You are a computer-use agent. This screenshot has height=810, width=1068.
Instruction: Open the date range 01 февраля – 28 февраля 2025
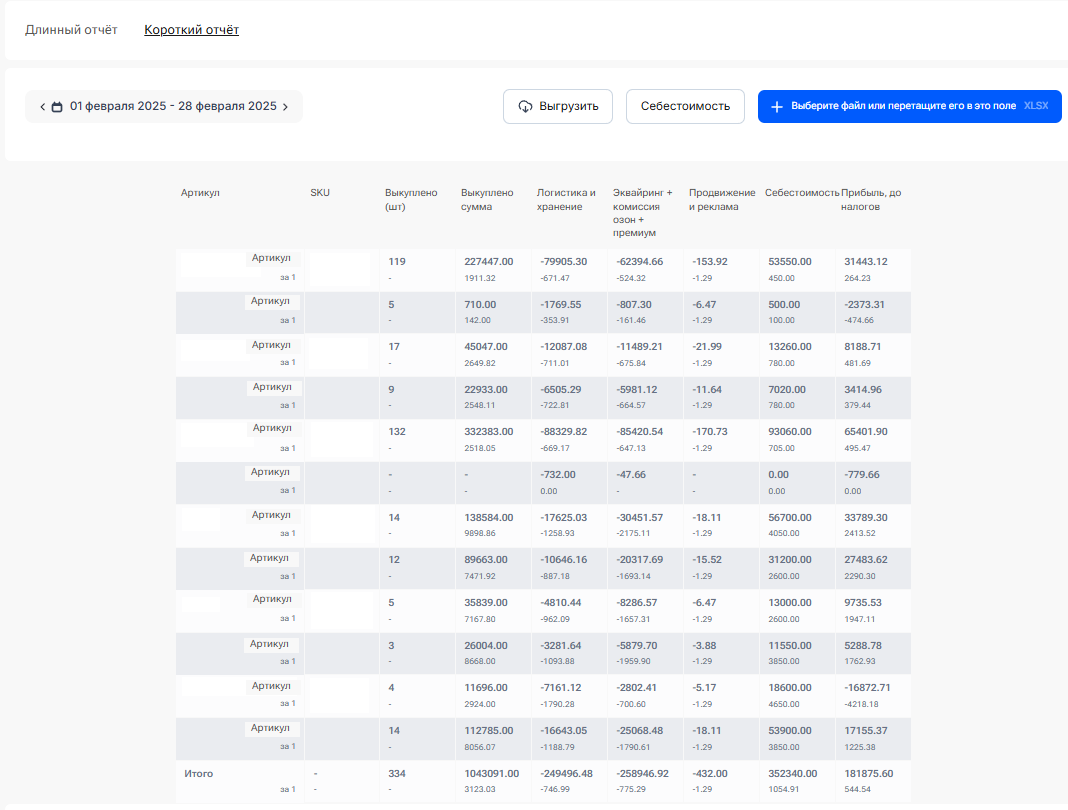[173, 106]
